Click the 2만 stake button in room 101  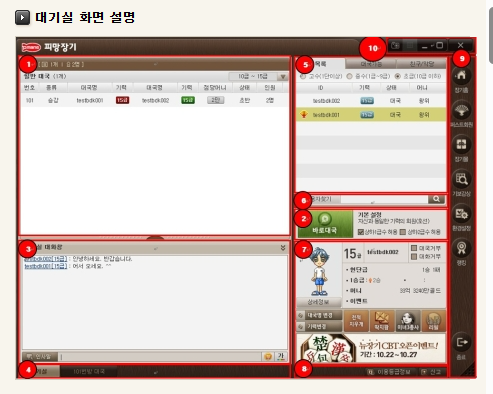click(x=215, y=100)
